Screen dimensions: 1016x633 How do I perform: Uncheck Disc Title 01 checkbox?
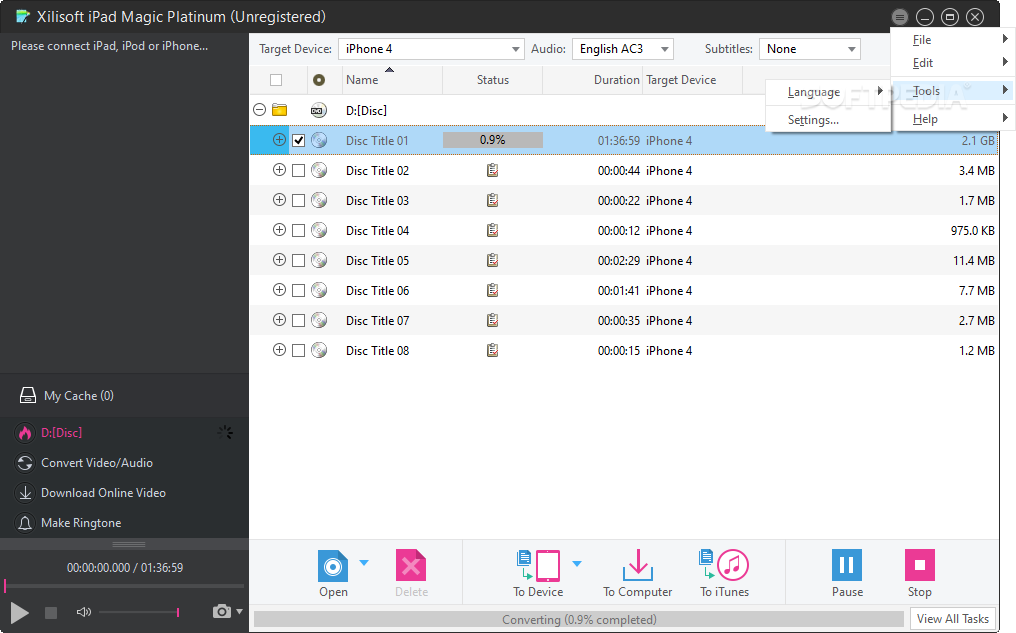click(298, 141)
